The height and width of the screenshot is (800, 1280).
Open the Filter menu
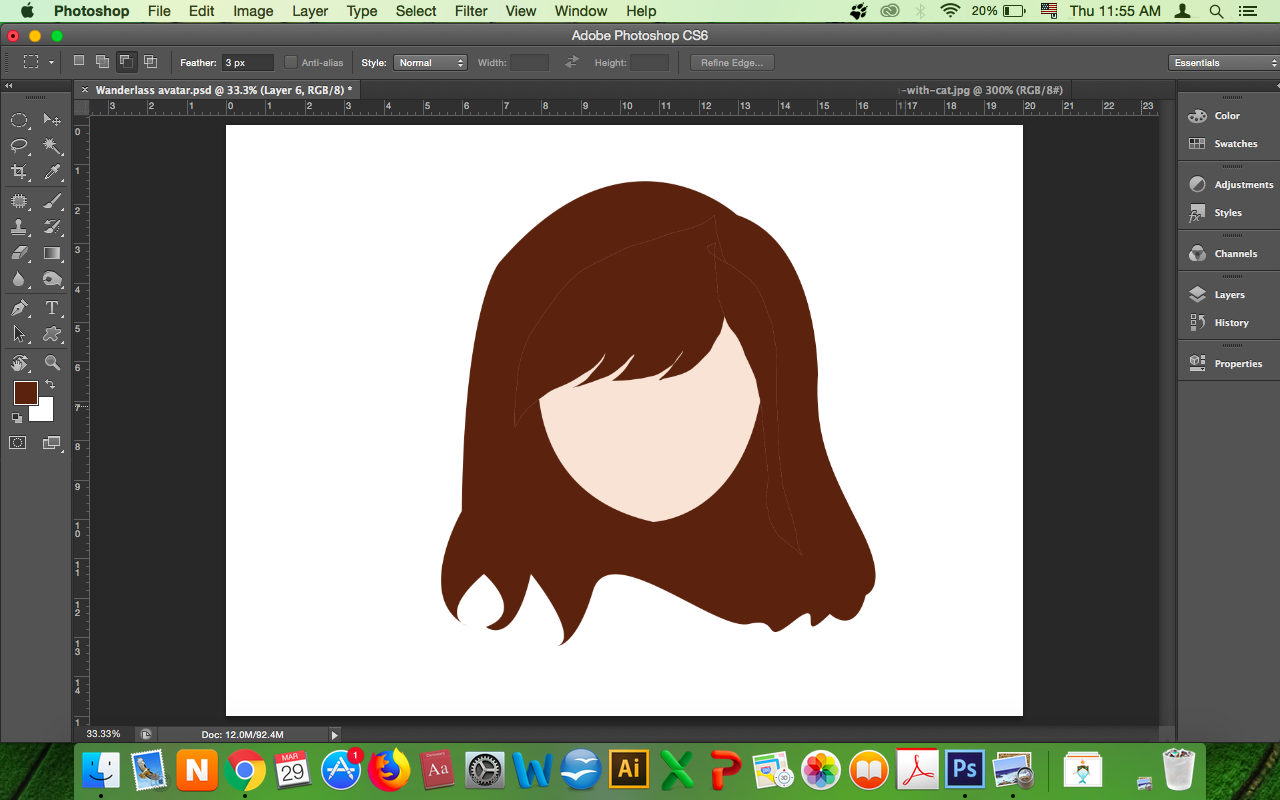471,11
